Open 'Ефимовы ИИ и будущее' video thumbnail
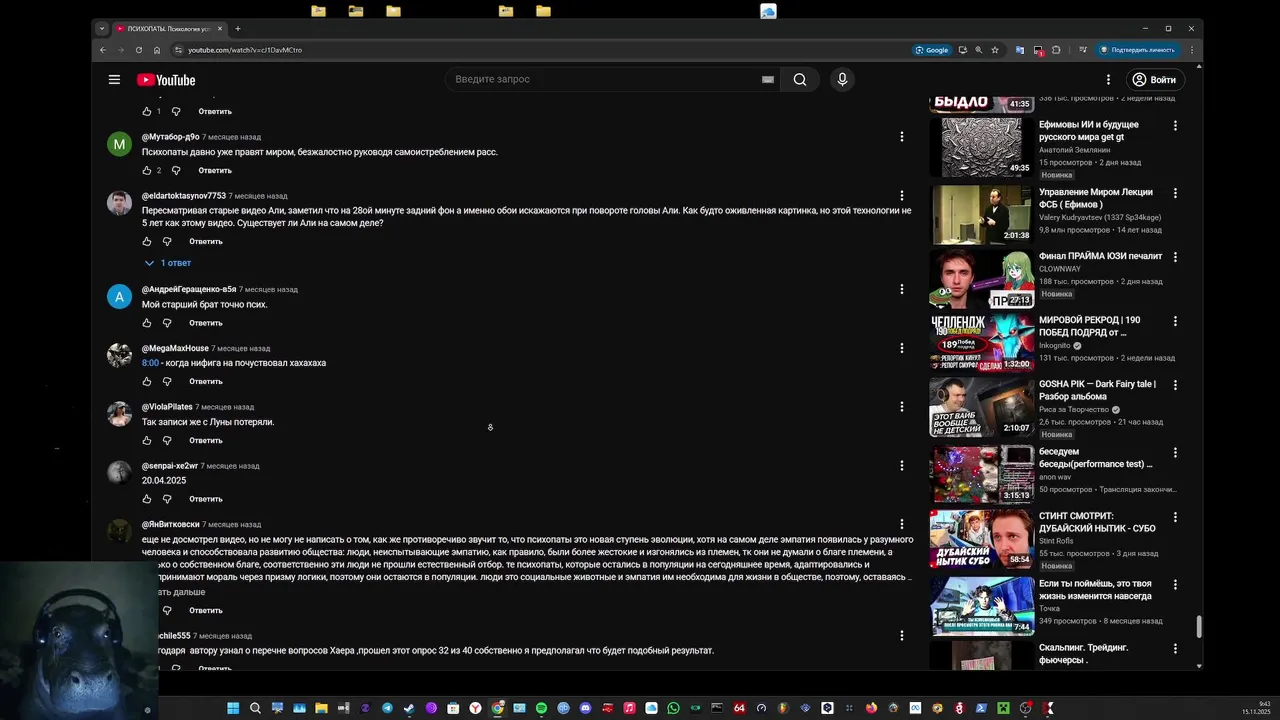The height and width of the screenshot is (720, 1280). [x=981, y=147]
